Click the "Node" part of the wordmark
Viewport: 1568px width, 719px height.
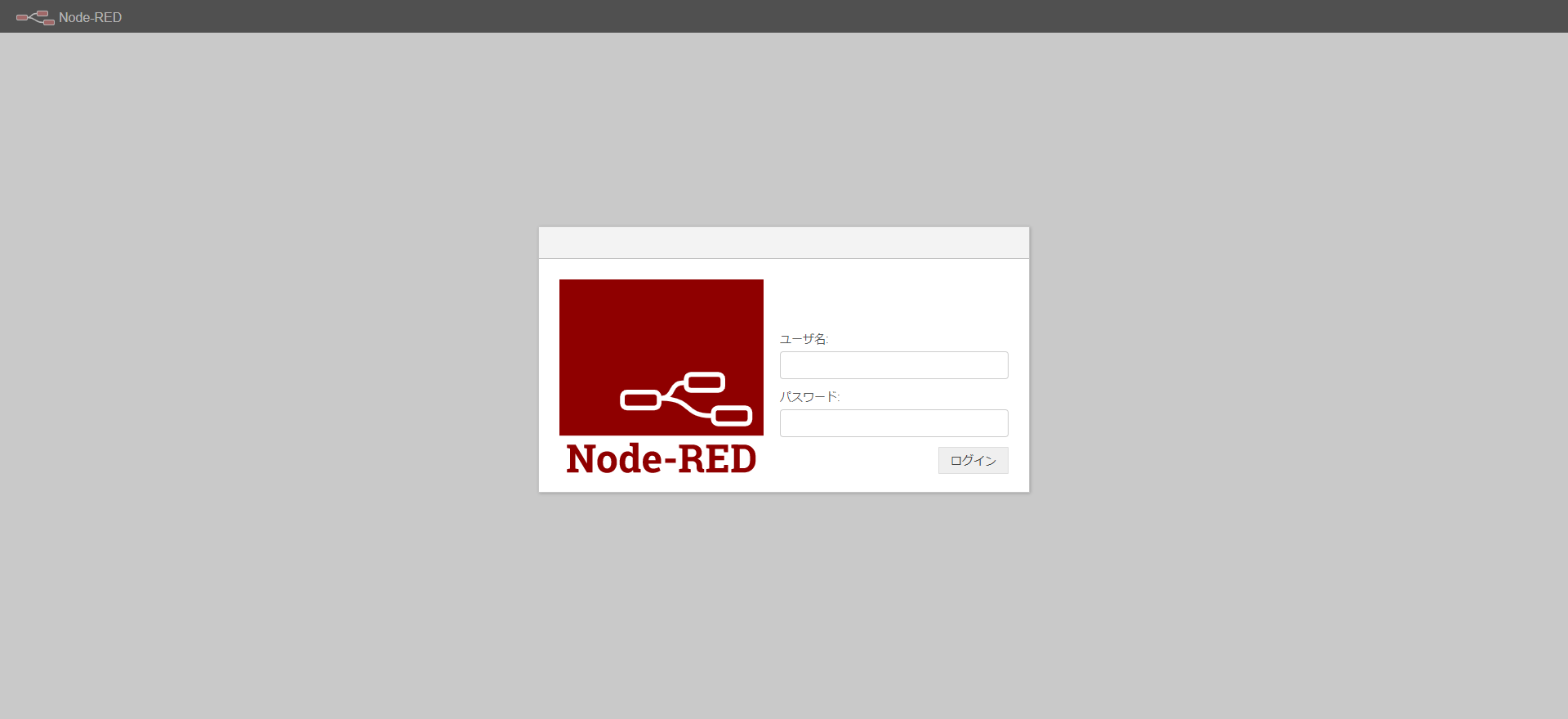615,458
